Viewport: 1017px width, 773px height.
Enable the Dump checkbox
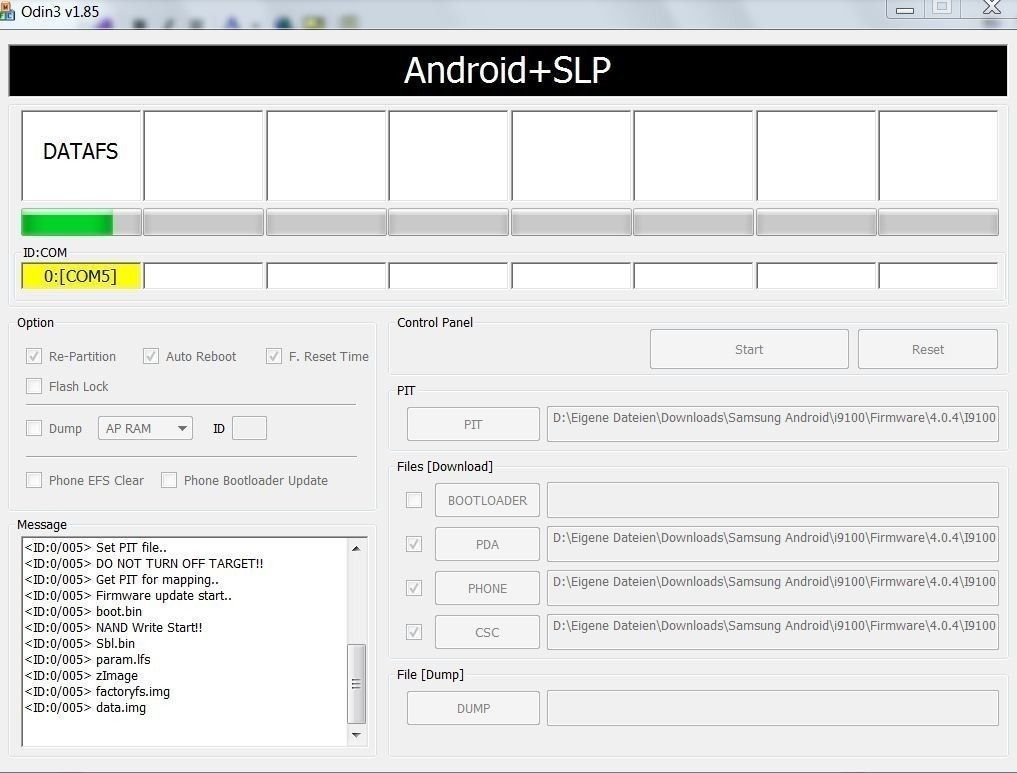tap(34, 428)
